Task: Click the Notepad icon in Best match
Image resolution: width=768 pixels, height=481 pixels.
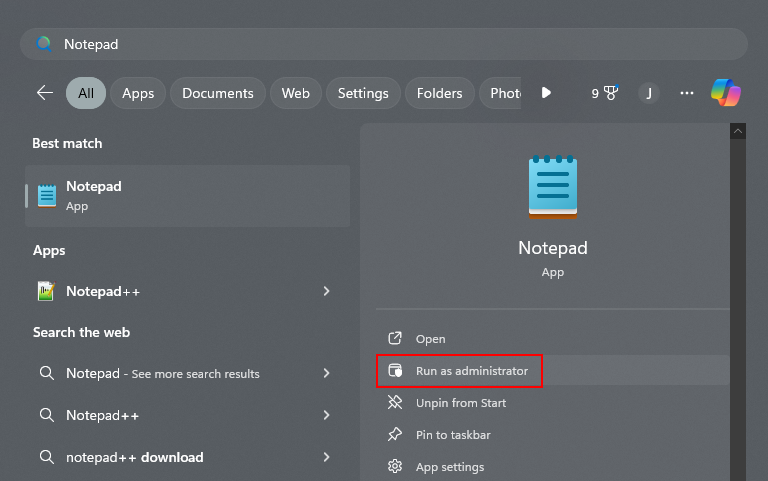Action: [47, 196]
